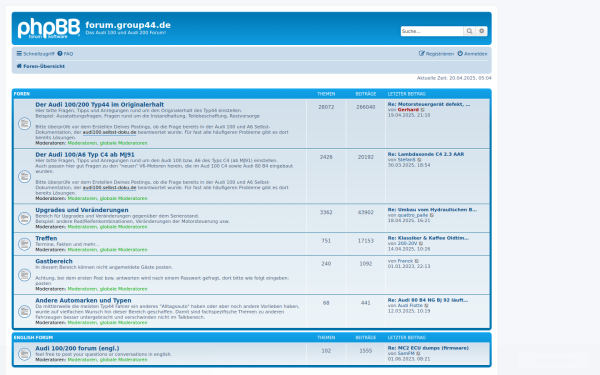
Task: Open last post Re: Motorsteuergerät defekt
Action: pyautogui.click(x=429, y=104)
